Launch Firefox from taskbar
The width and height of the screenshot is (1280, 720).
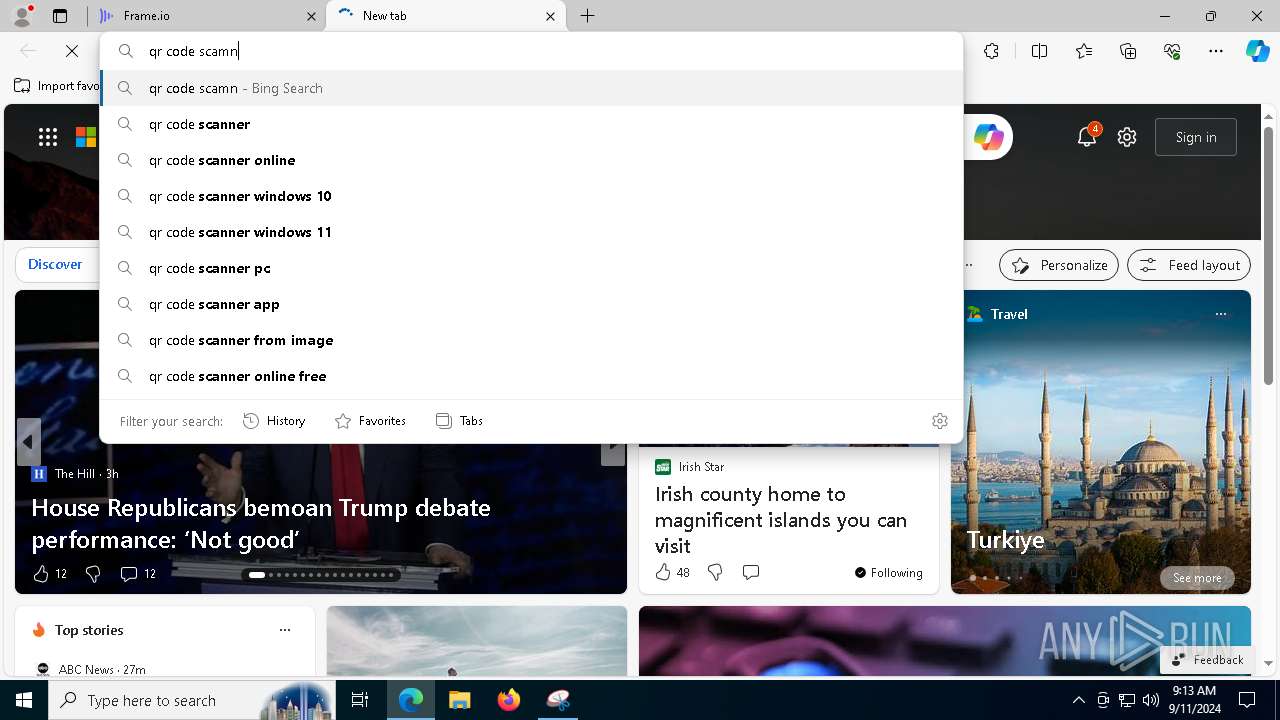click(509, 700)
